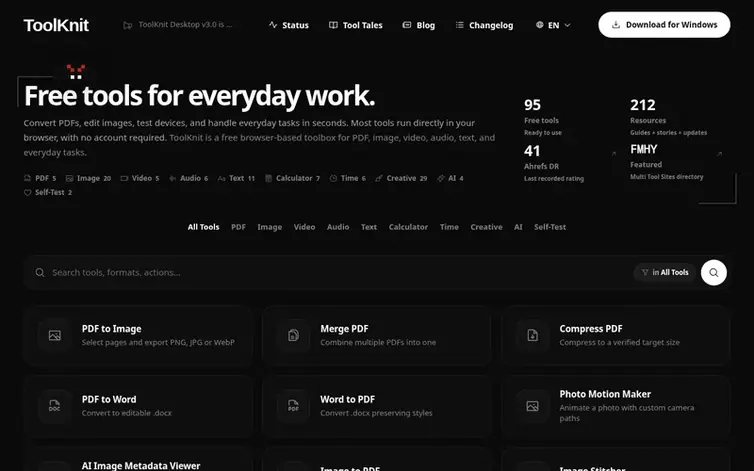Click the 95 Free tools stat

pyautogui.click(x=543, y=117)
